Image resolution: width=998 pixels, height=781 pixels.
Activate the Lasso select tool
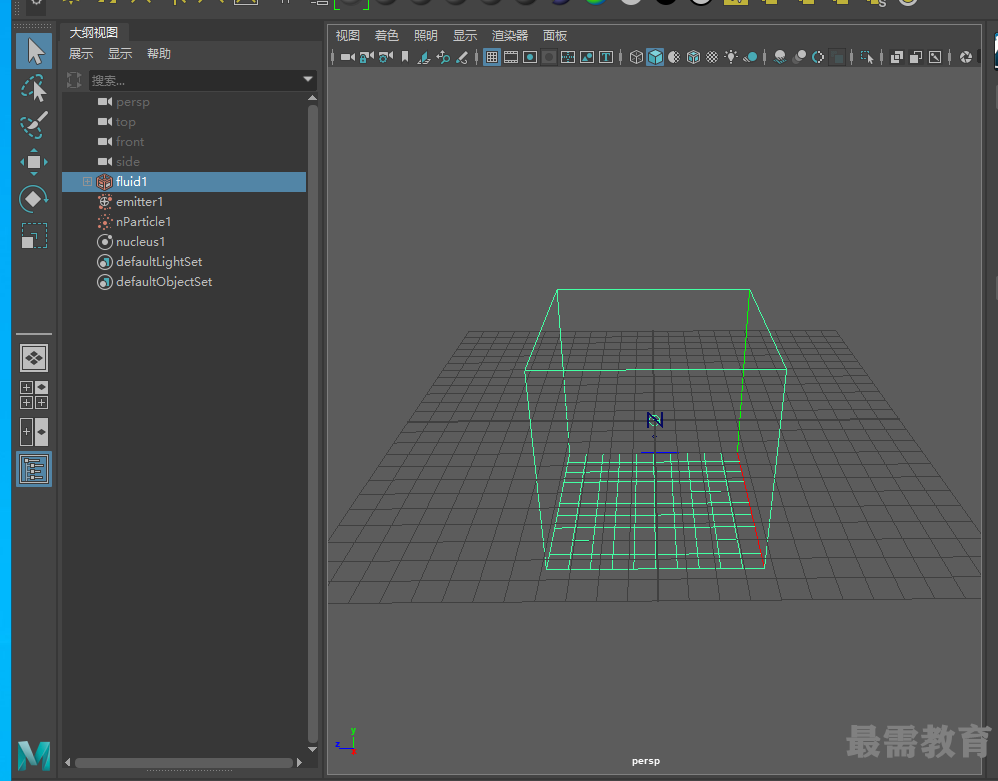[34, 88]
